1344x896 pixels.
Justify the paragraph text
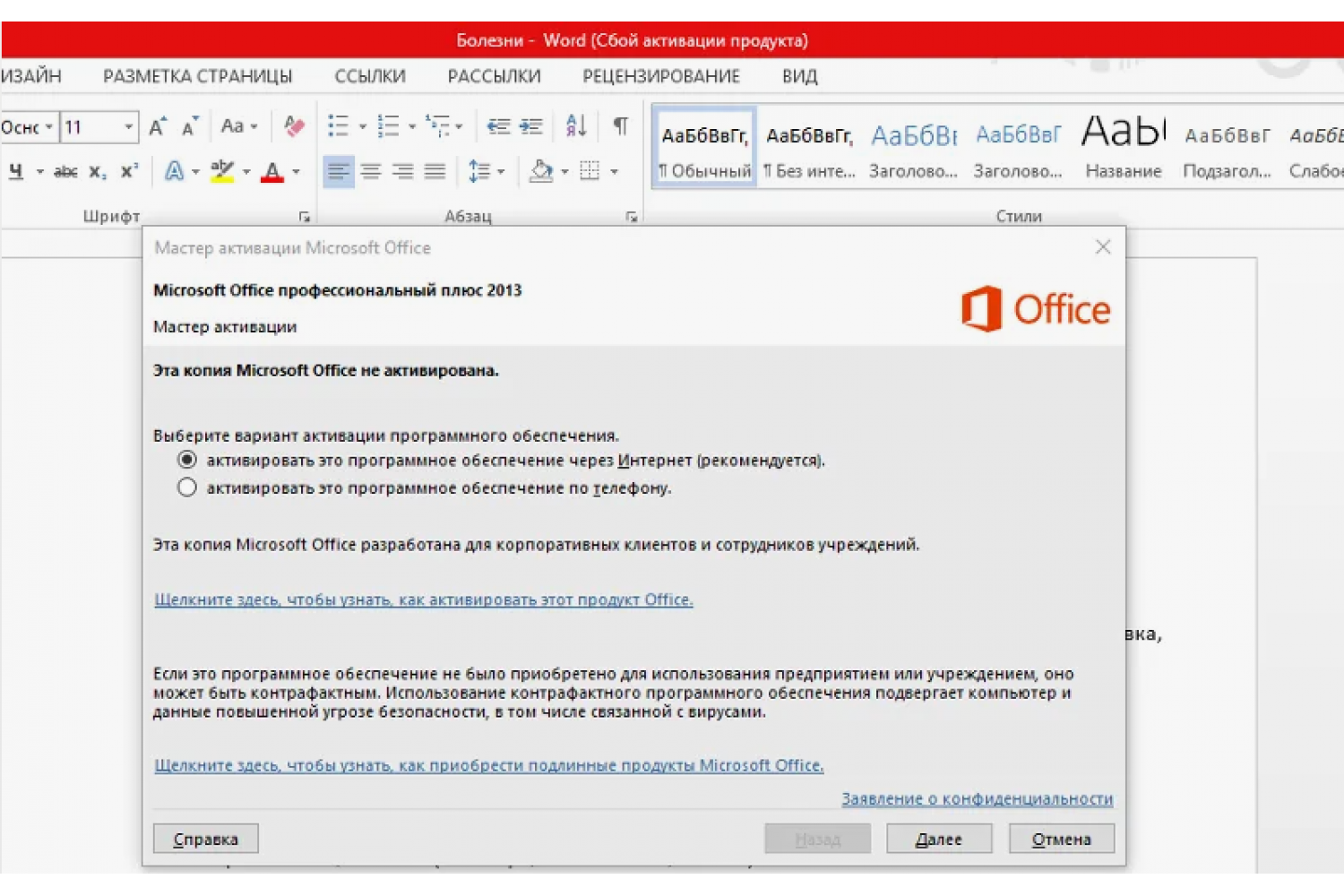[x=435, y=170]
